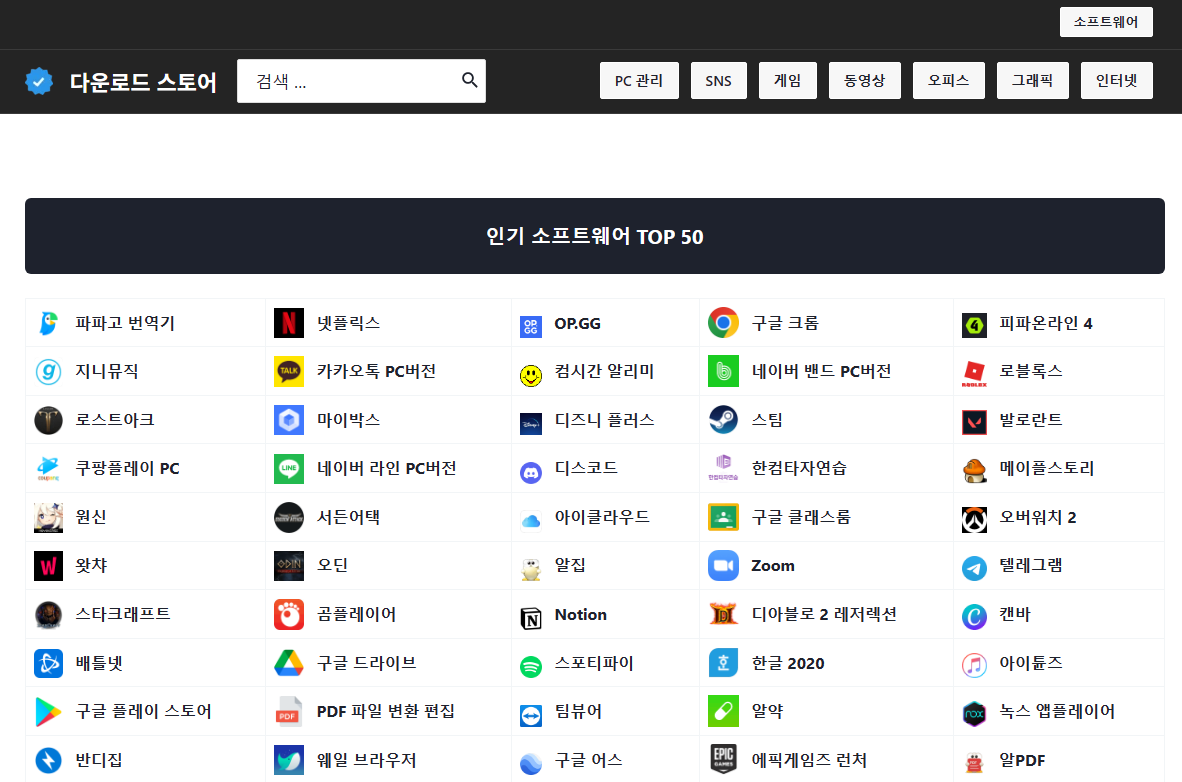Go to 다운로드 스토어 home title

(x=143, y=81)
